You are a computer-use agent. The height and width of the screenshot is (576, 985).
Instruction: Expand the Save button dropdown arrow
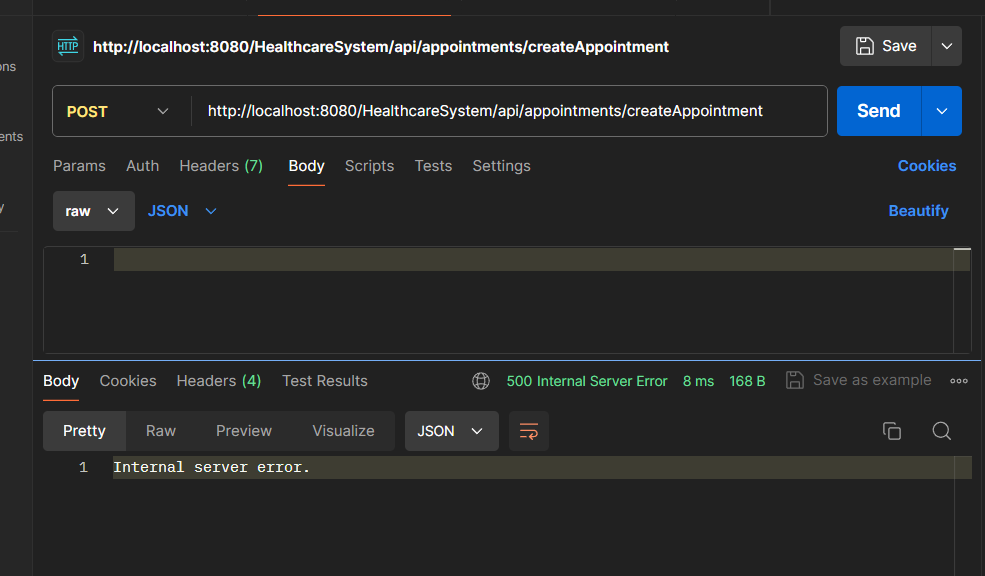click(946, 46)
